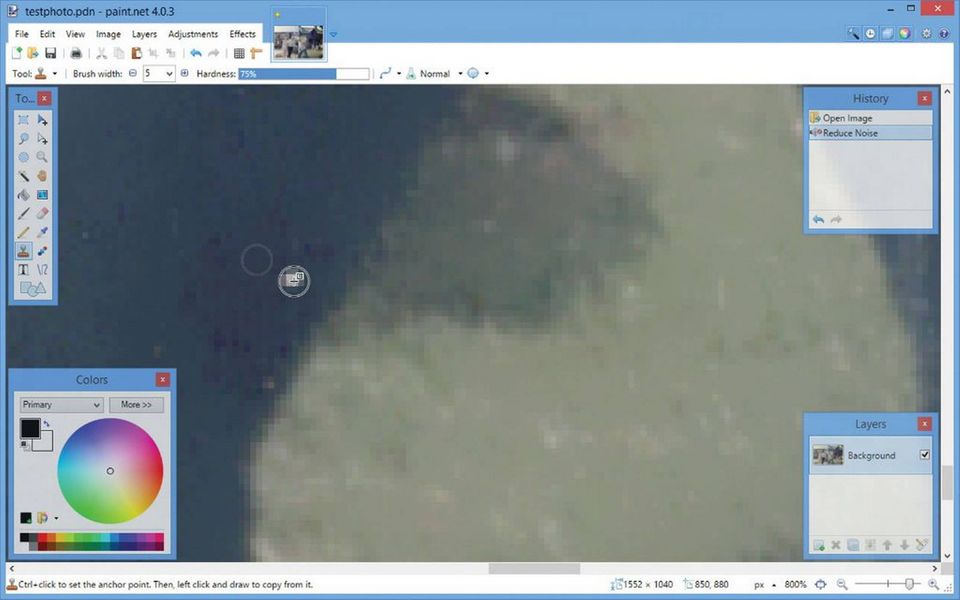Select the Magic Wand tool

click(23, 175)
